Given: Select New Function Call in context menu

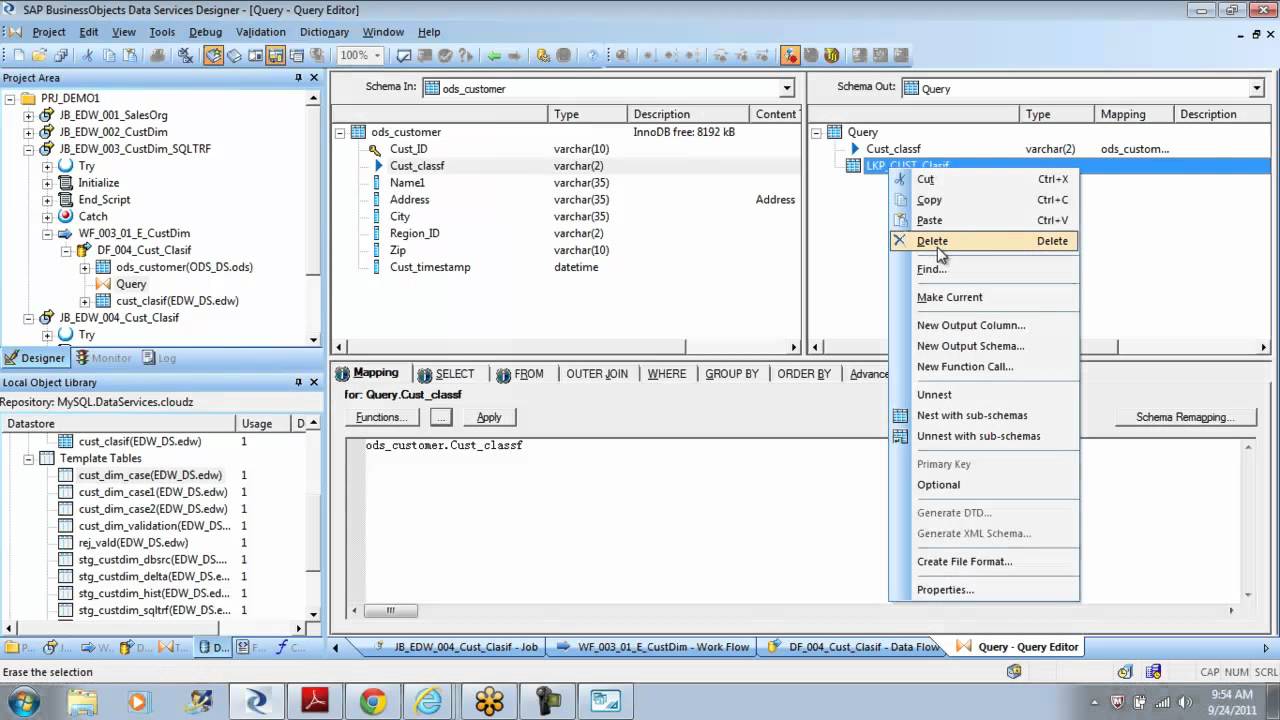Looking at the screenshot, I should [x=984, y=366].
